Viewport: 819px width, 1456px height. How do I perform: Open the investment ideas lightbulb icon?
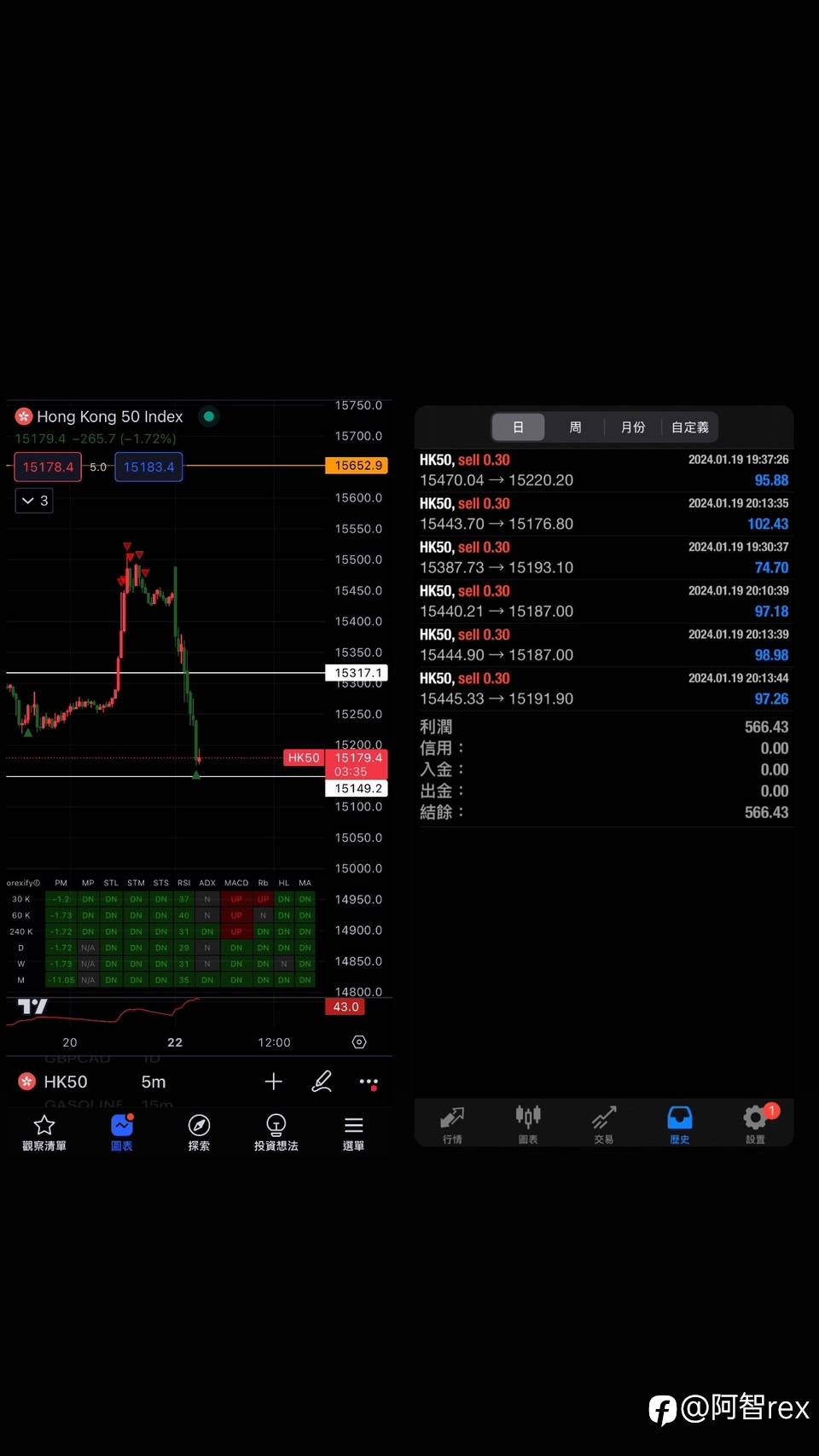[276, 1125]
